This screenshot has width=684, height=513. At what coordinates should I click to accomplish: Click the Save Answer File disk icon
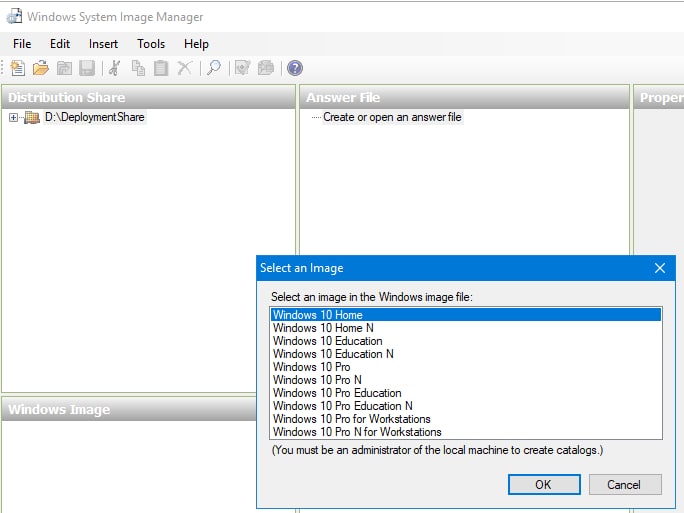click(87, 68)
